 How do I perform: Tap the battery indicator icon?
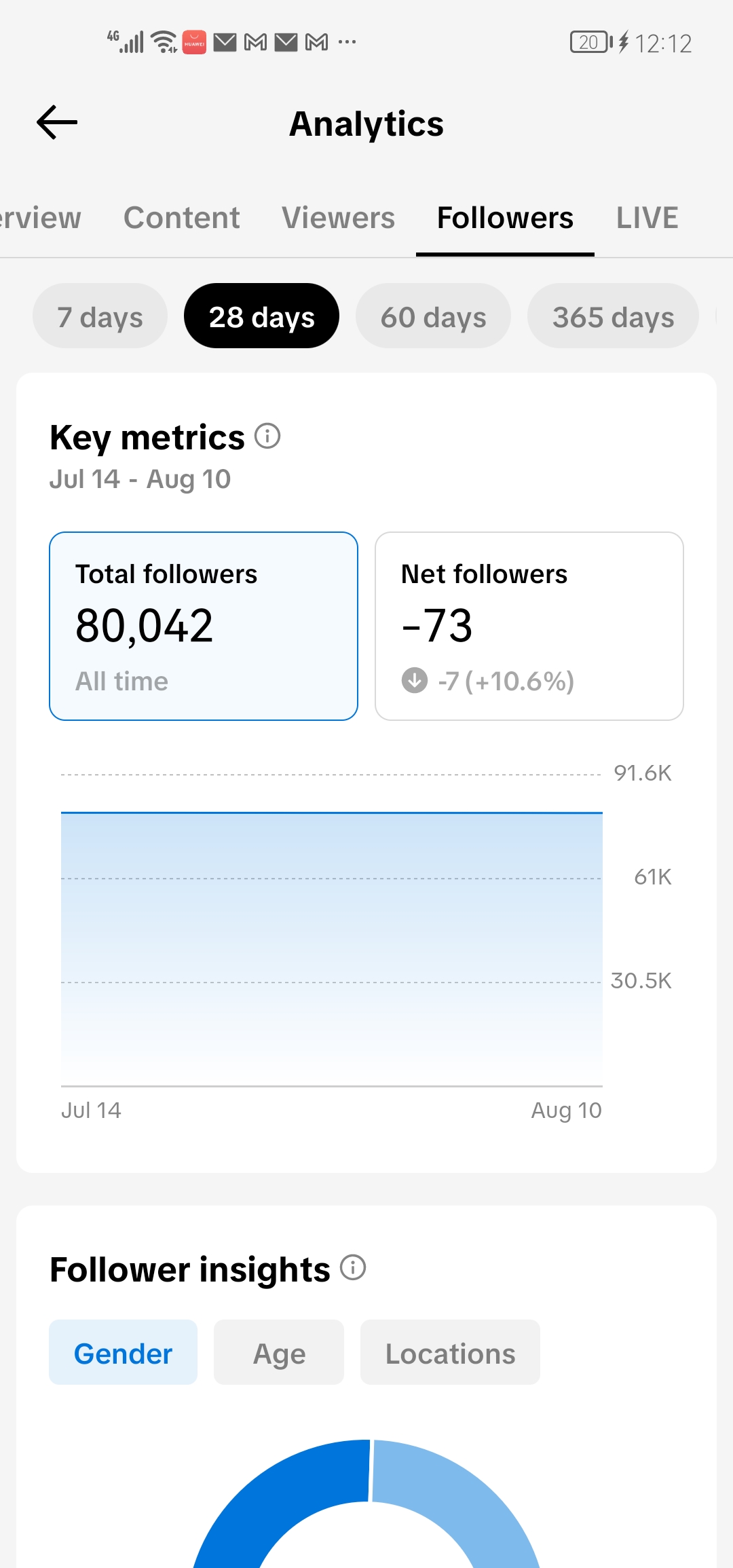coord(592,42)
